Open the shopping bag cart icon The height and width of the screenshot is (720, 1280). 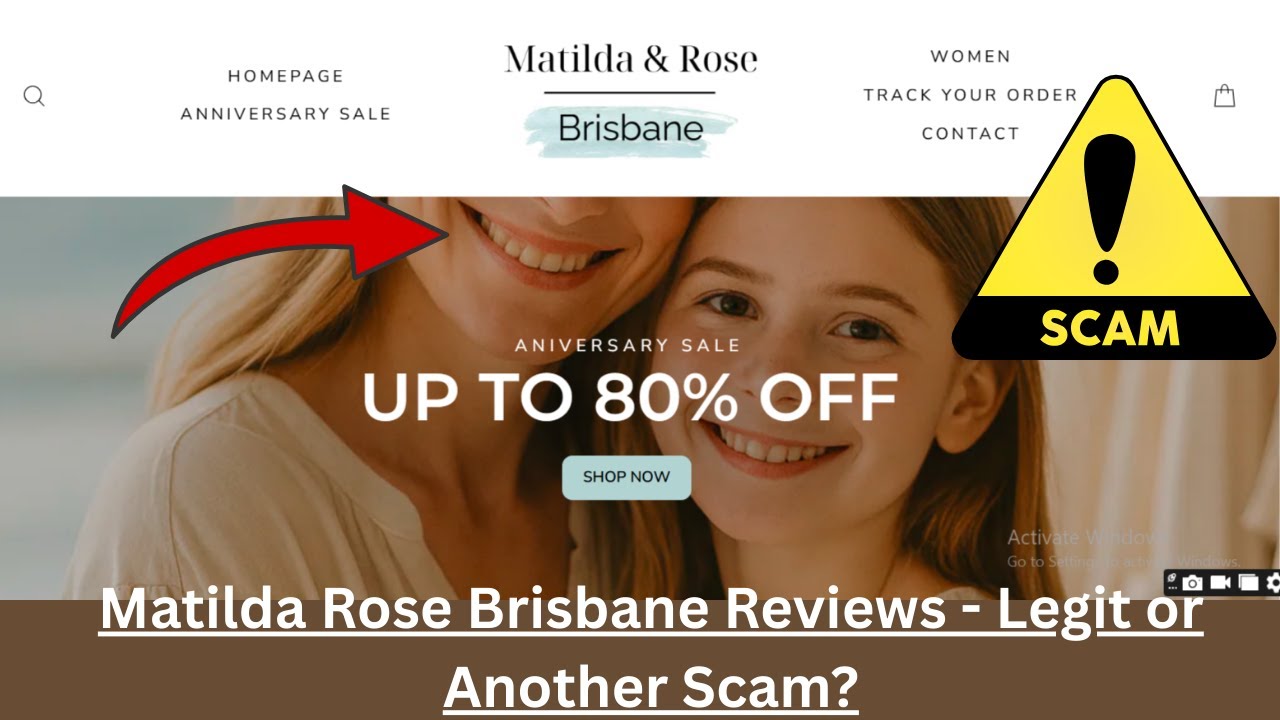(1224, 96)
